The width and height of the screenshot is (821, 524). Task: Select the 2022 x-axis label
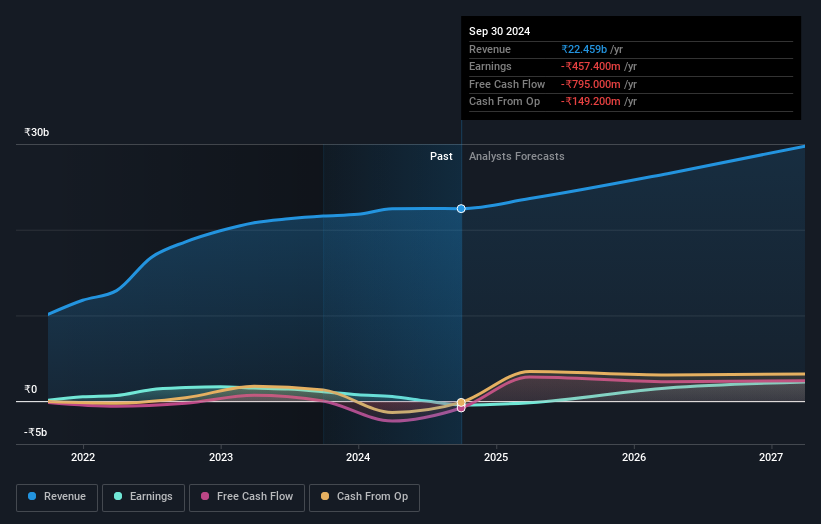click(83, 458)
